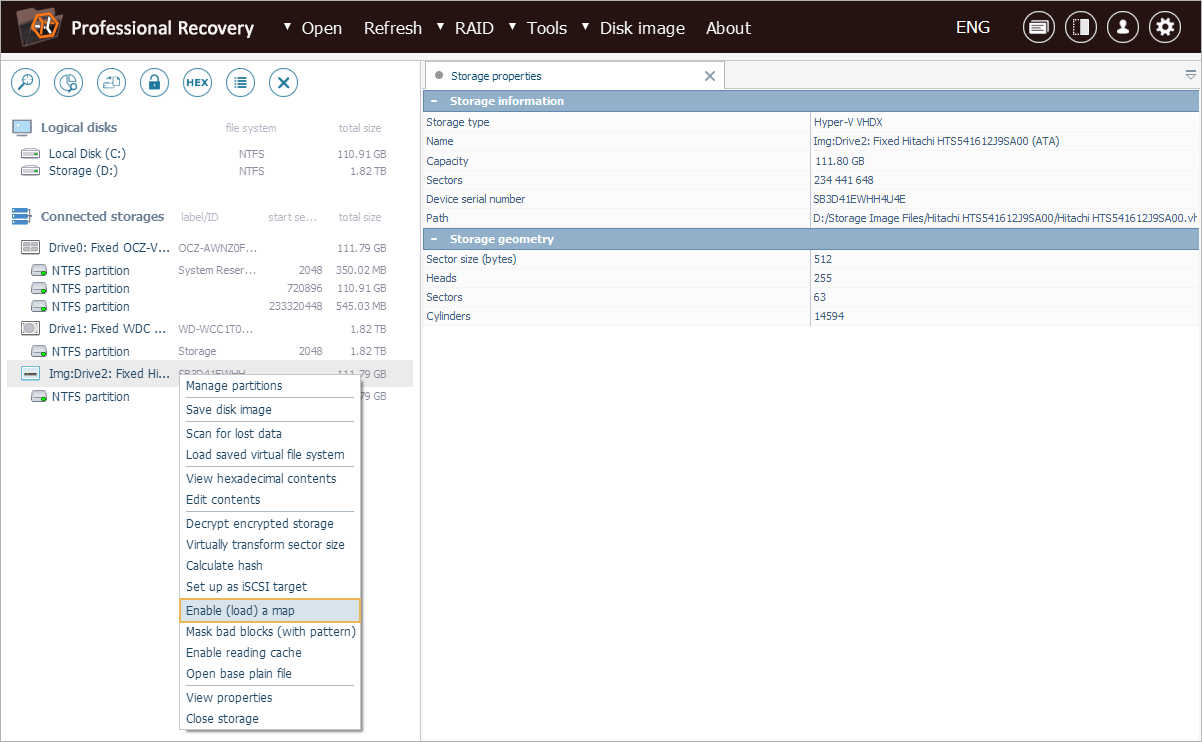Viewport: 1202px width, 742px height.
Task: Choose Enable reading cache
Action: tap(270, 653)
